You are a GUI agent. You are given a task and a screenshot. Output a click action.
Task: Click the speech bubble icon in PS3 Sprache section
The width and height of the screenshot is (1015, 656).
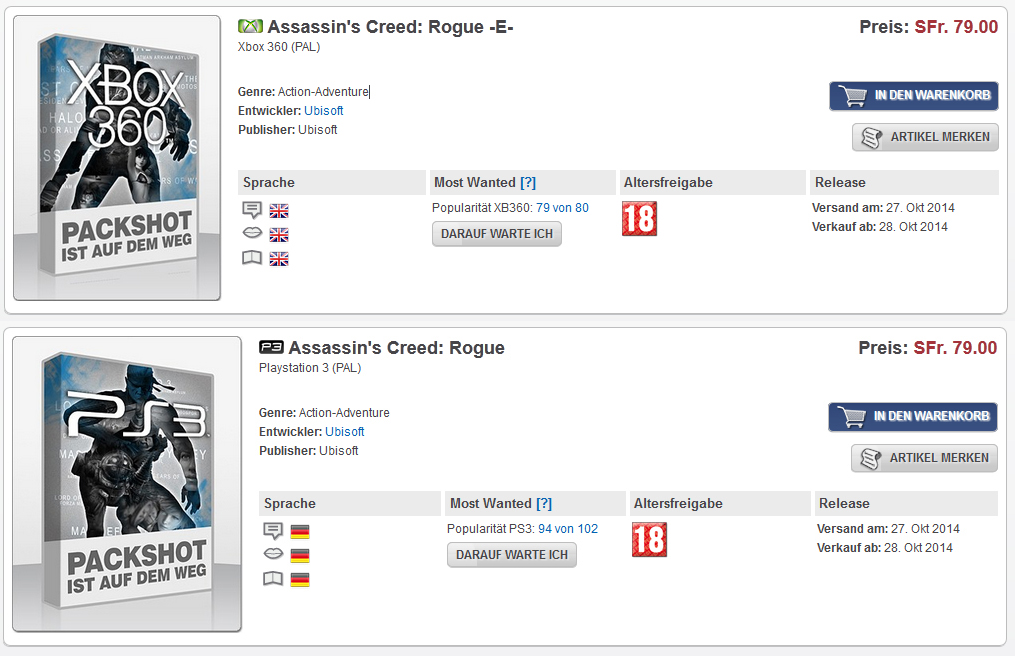[273, 531]
